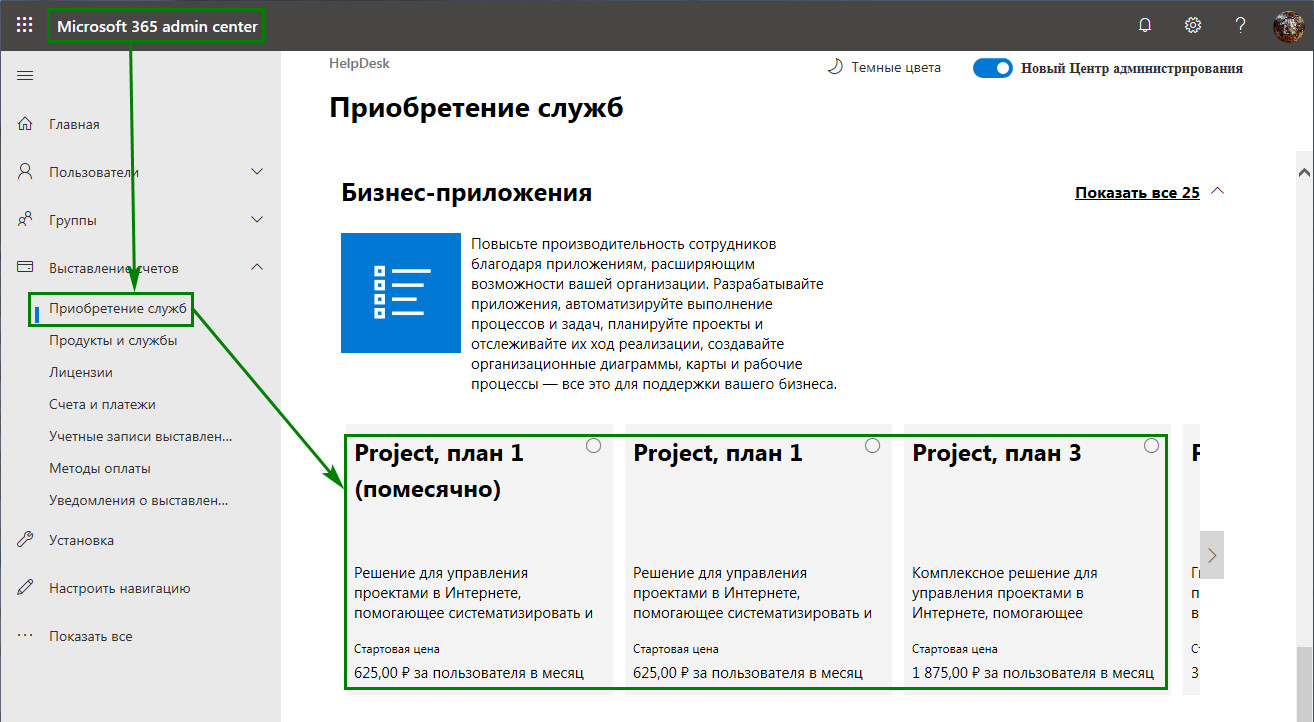This screenshot has width=1314, height=722.
Task: Collapse the Выставление счетов chevron
Action: pyautogui.click(x=257, y=267)
